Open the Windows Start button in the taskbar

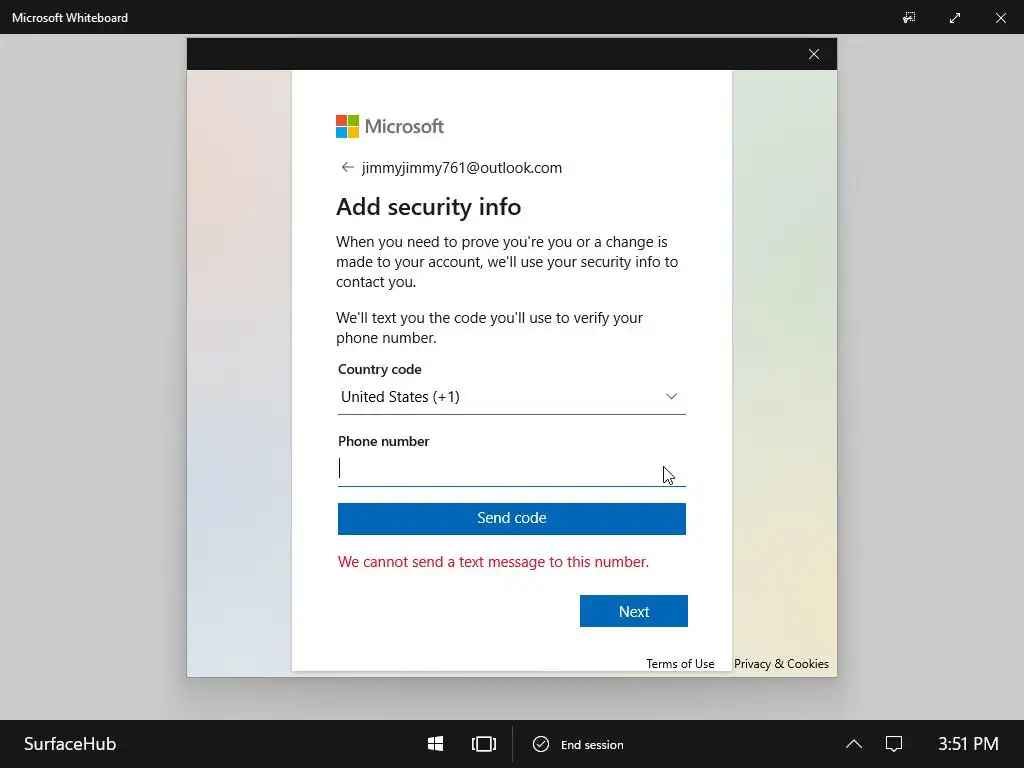436,744
